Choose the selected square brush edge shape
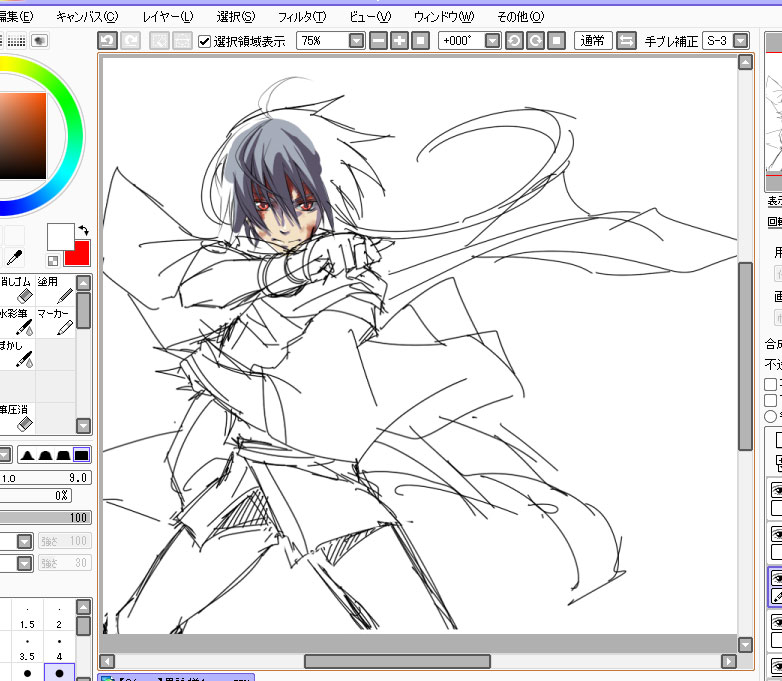The width and height of the screenshot is (782, 681). [81, 455]
